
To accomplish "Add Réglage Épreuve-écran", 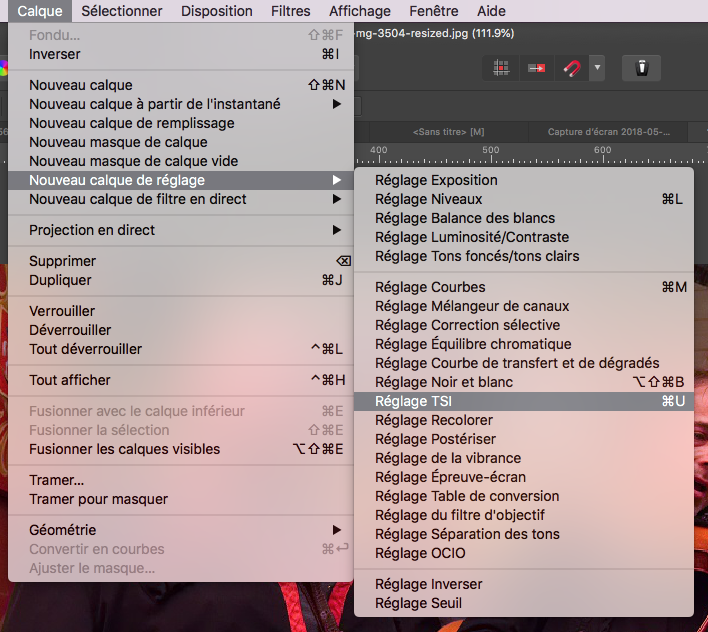I will [524, 477].
